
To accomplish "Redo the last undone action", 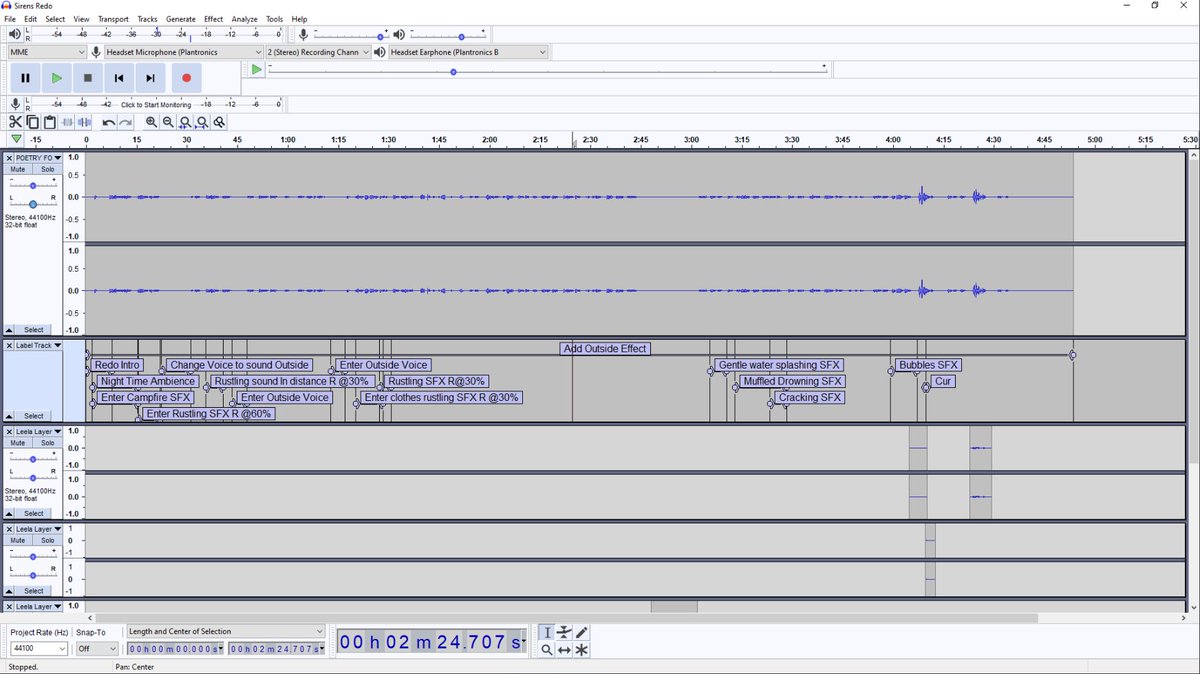I will point(125,122).
